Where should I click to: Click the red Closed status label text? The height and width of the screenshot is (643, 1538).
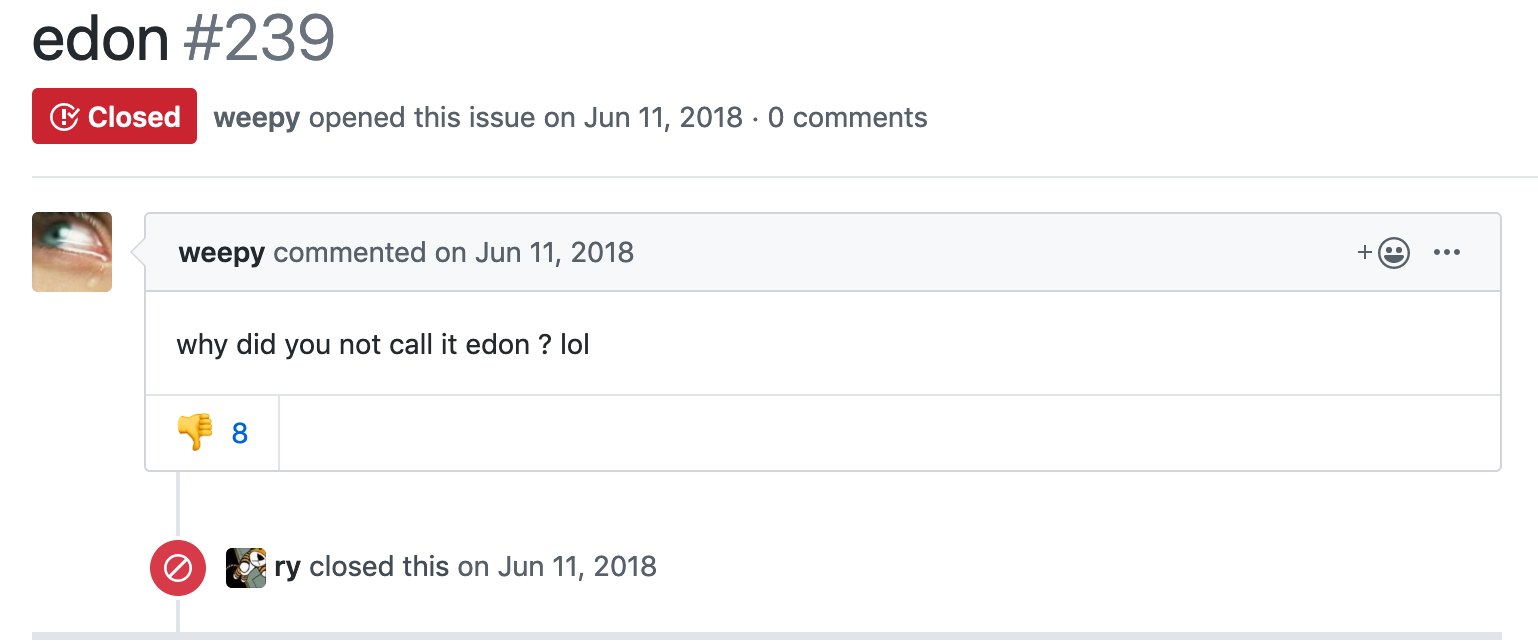(x=134, y=117)
